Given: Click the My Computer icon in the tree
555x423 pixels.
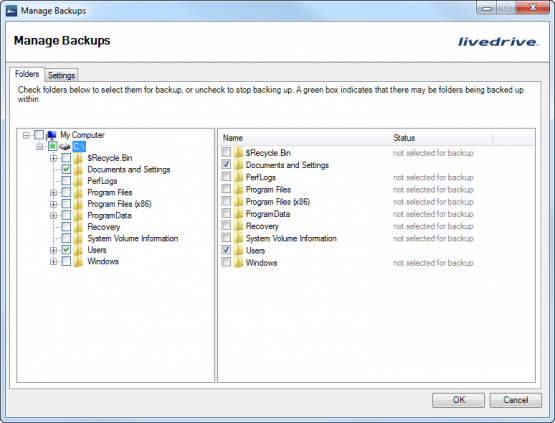Looking at the screenshot, I should [x=51, y=135].
